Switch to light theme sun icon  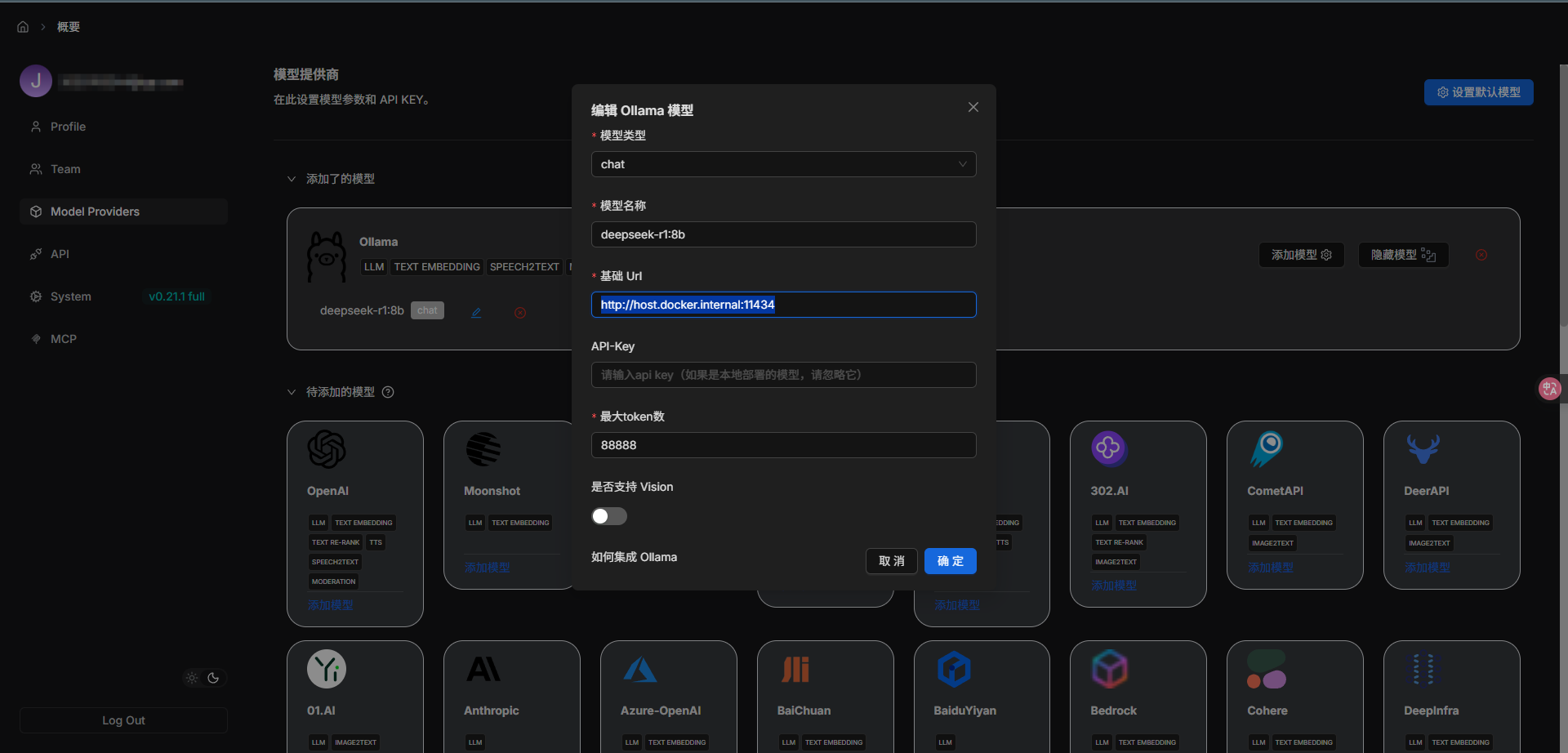click(192, 678)
